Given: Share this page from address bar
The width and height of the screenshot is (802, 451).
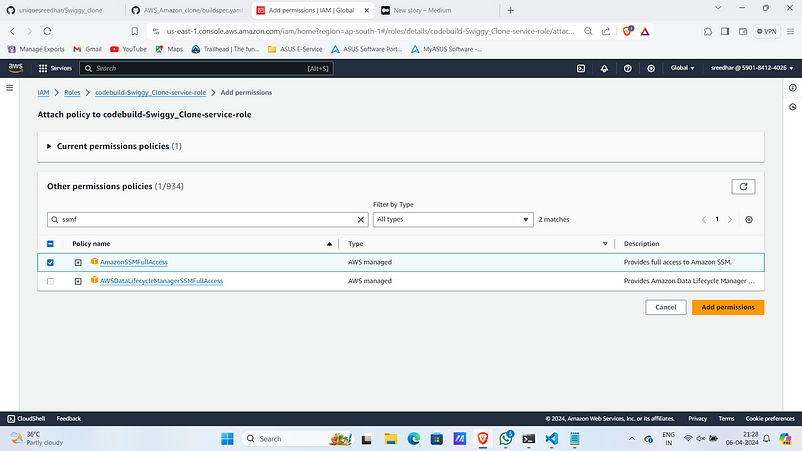Looking at the screenshot, I should (x=606, y=31).
